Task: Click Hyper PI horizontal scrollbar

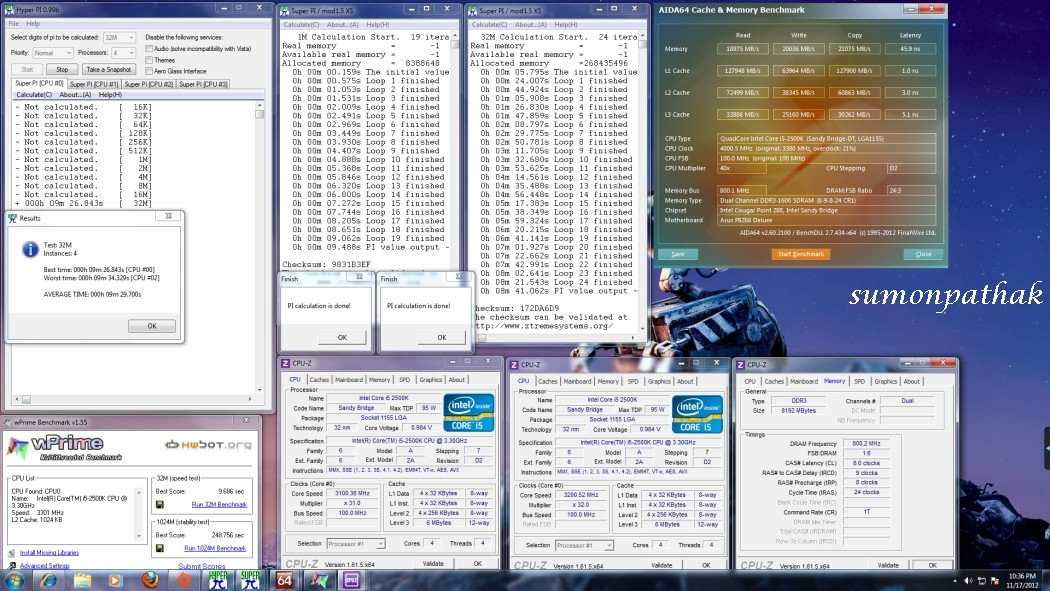Action: 134,399
